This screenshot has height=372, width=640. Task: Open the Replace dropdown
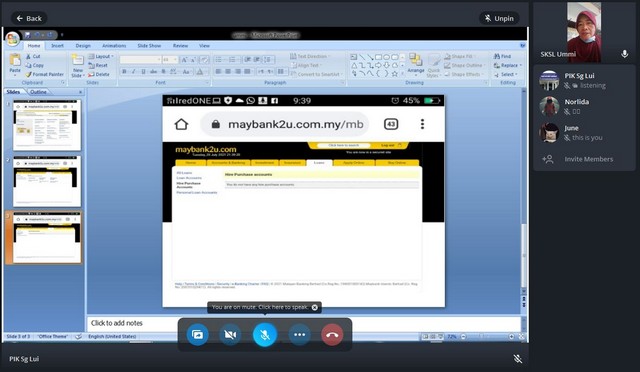pyautogui.click(x=507, y=65)
